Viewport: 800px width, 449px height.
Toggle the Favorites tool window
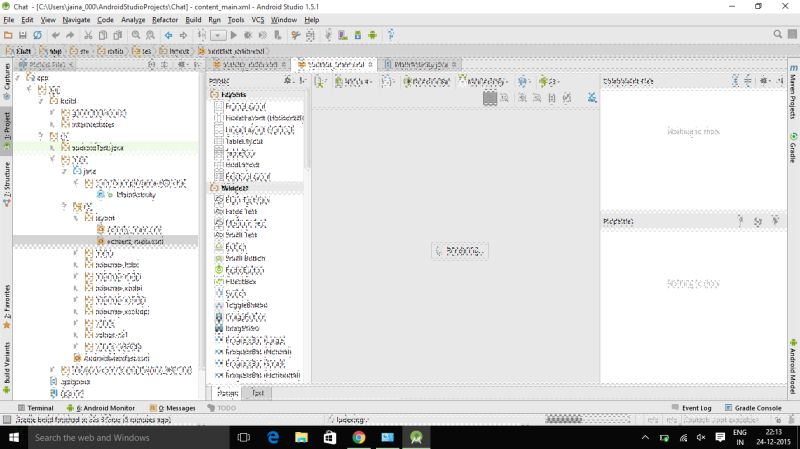coord(7,306)
